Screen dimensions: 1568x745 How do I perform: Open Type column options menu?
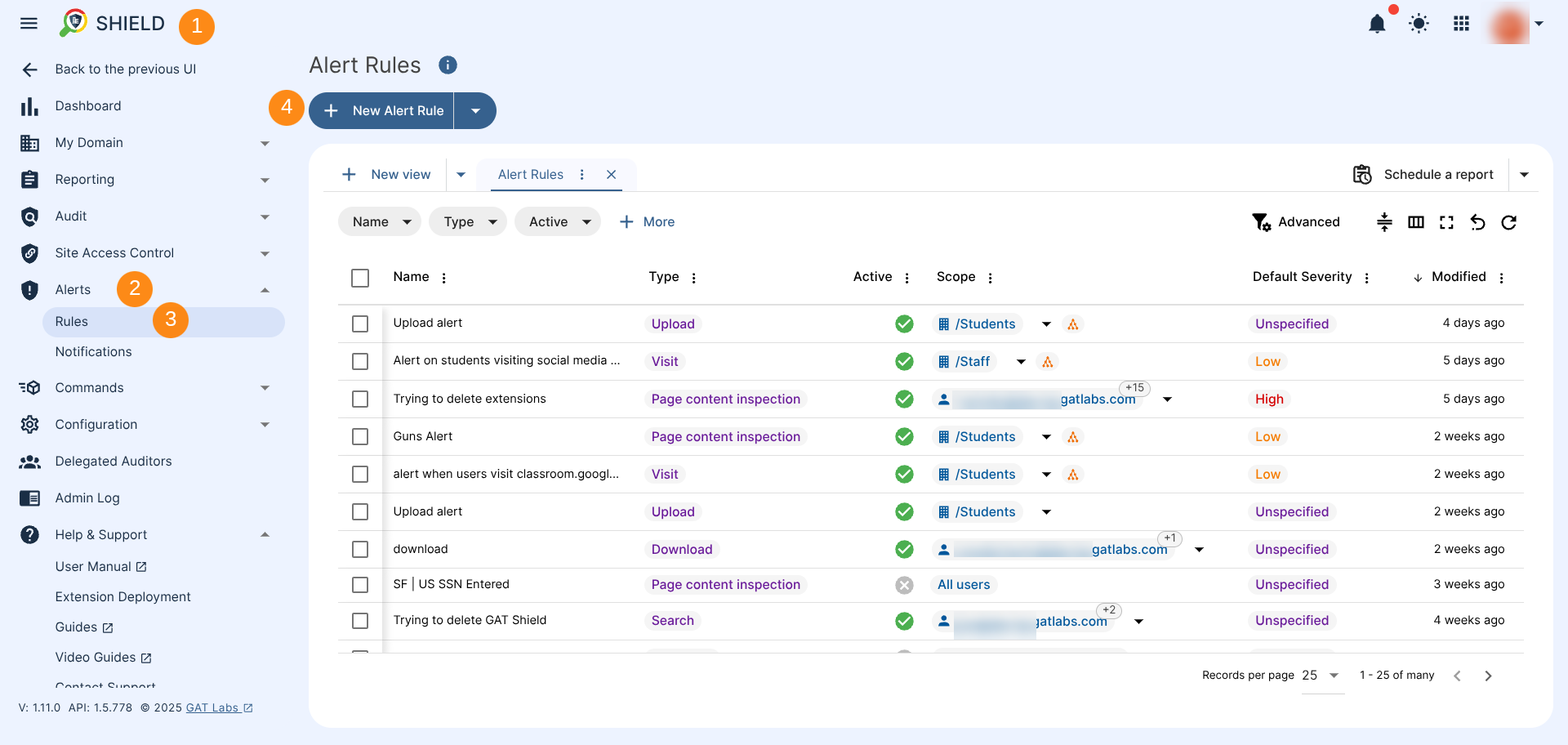click(x=694, y=278)
